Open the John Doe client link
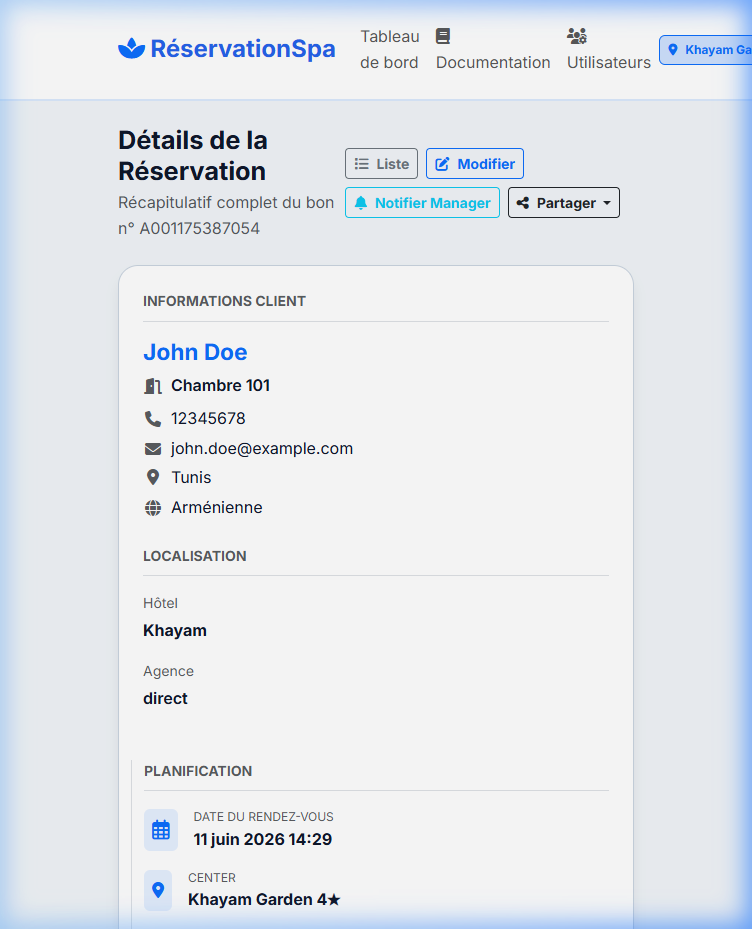The width and height of the screenshot is (752, 929). coord(195,352)
